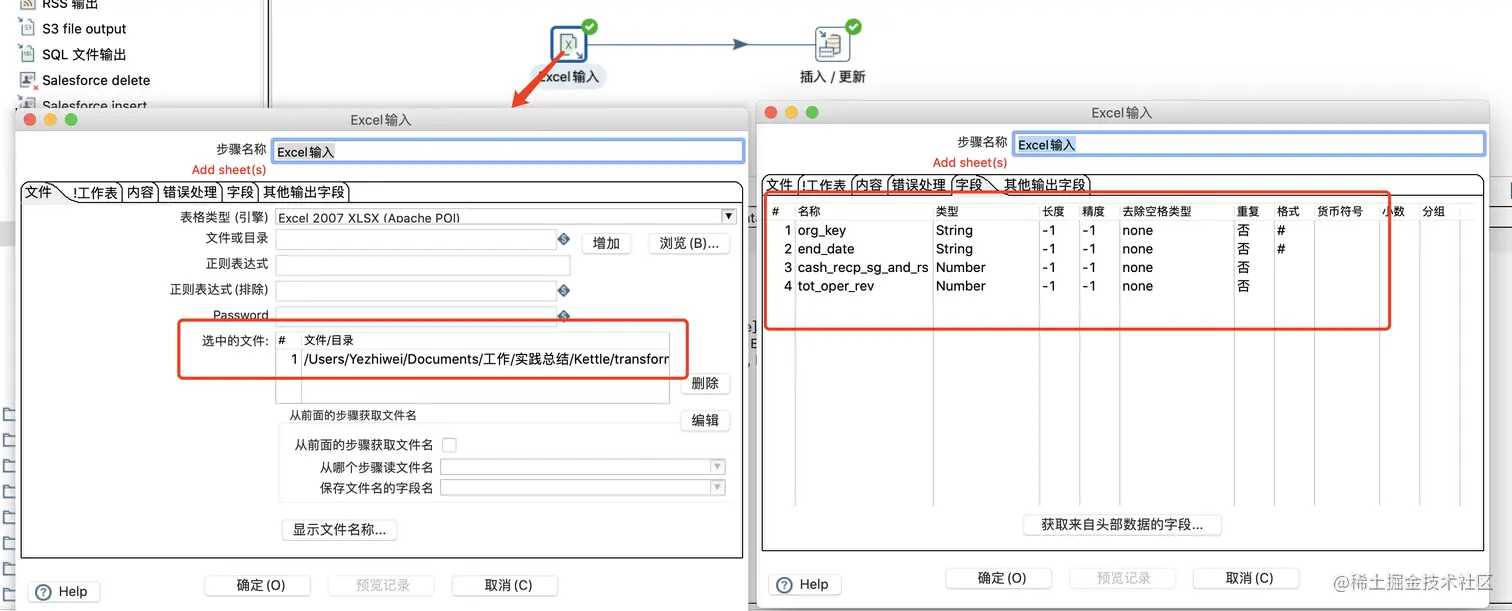This screenshot has width=1512, height=611.
Task: Enable 从前面的步骤获取文件名 checkbox
Action: 447,445
